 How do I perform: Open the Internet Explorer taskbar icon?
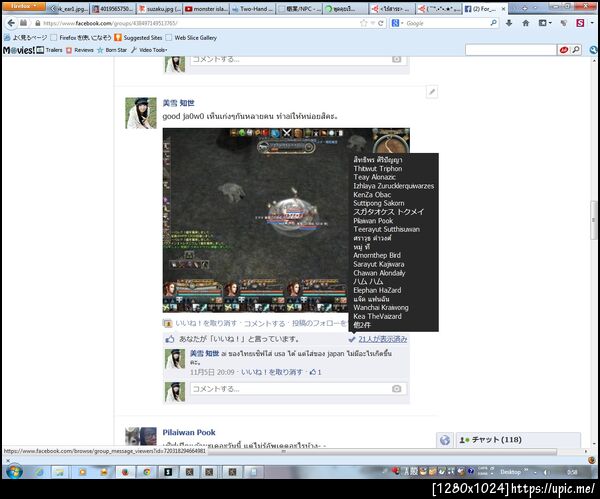point(39,472)
